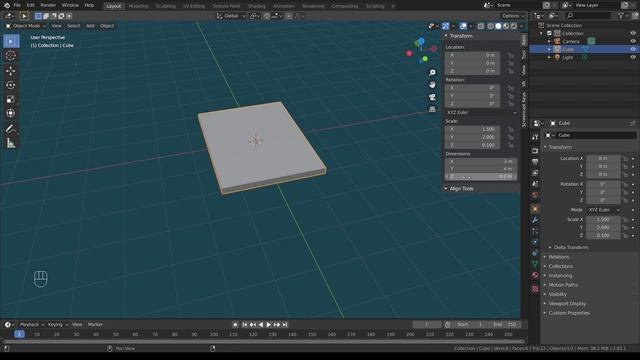The image size is (640, 360).
Task: Select the Move tool
Action: [x=11, y=71]
